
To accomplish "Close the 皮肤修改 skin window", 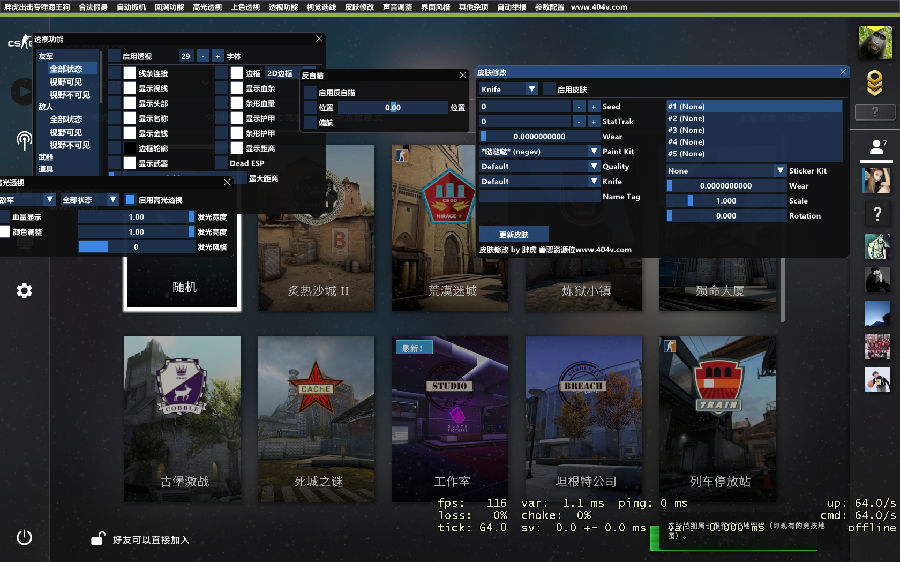I will click(x=843, y=72).
